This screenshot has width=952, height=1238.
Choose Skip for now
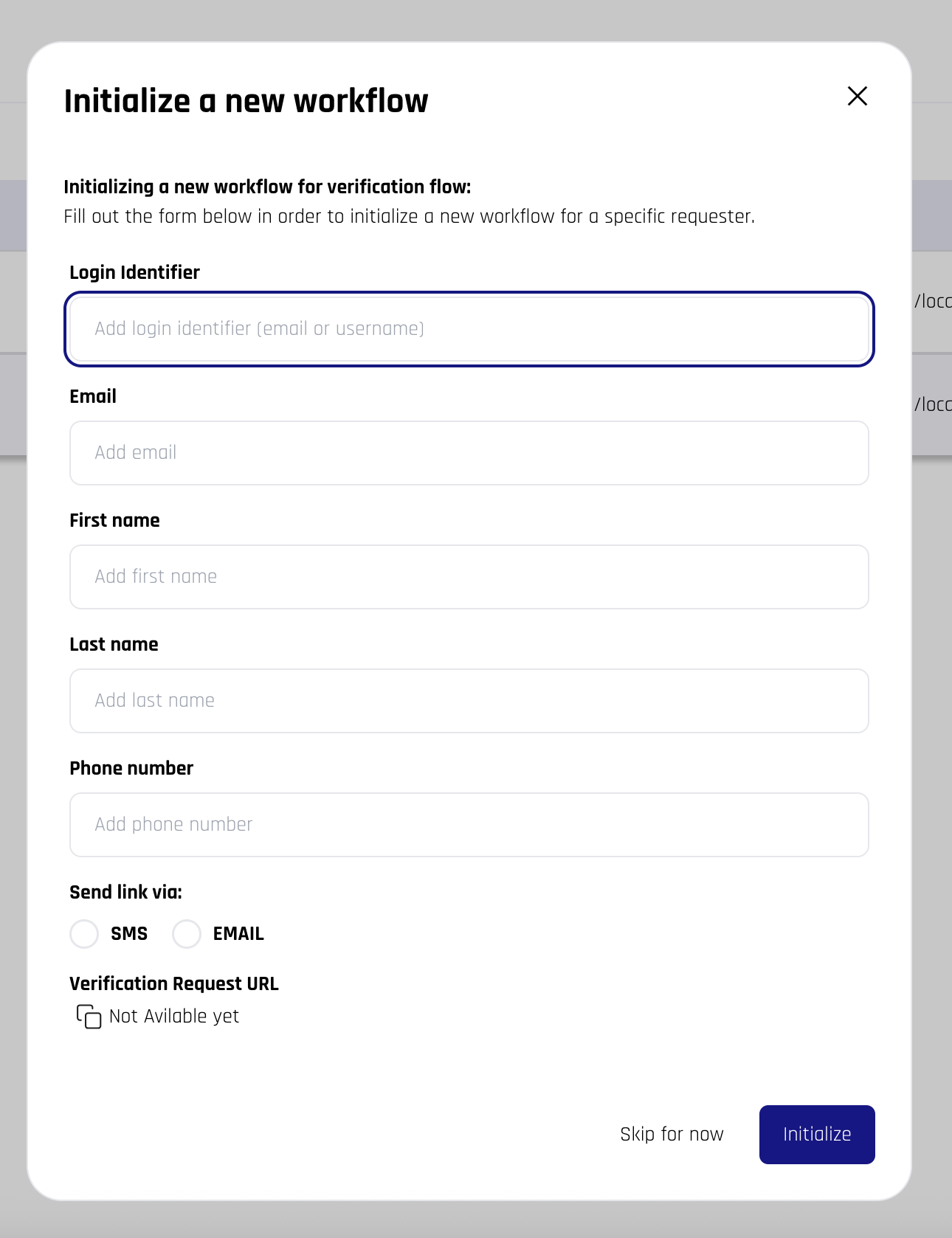(672, 1134)
